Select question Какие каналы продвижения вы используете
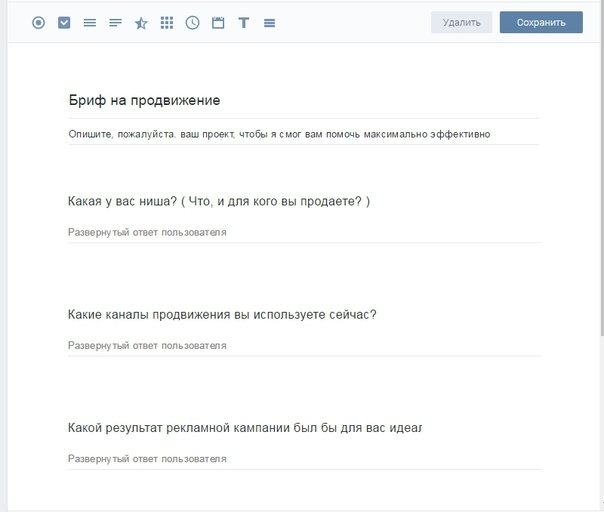The height and width of the screenshot is (512, 604). click(x=222, y=314)
